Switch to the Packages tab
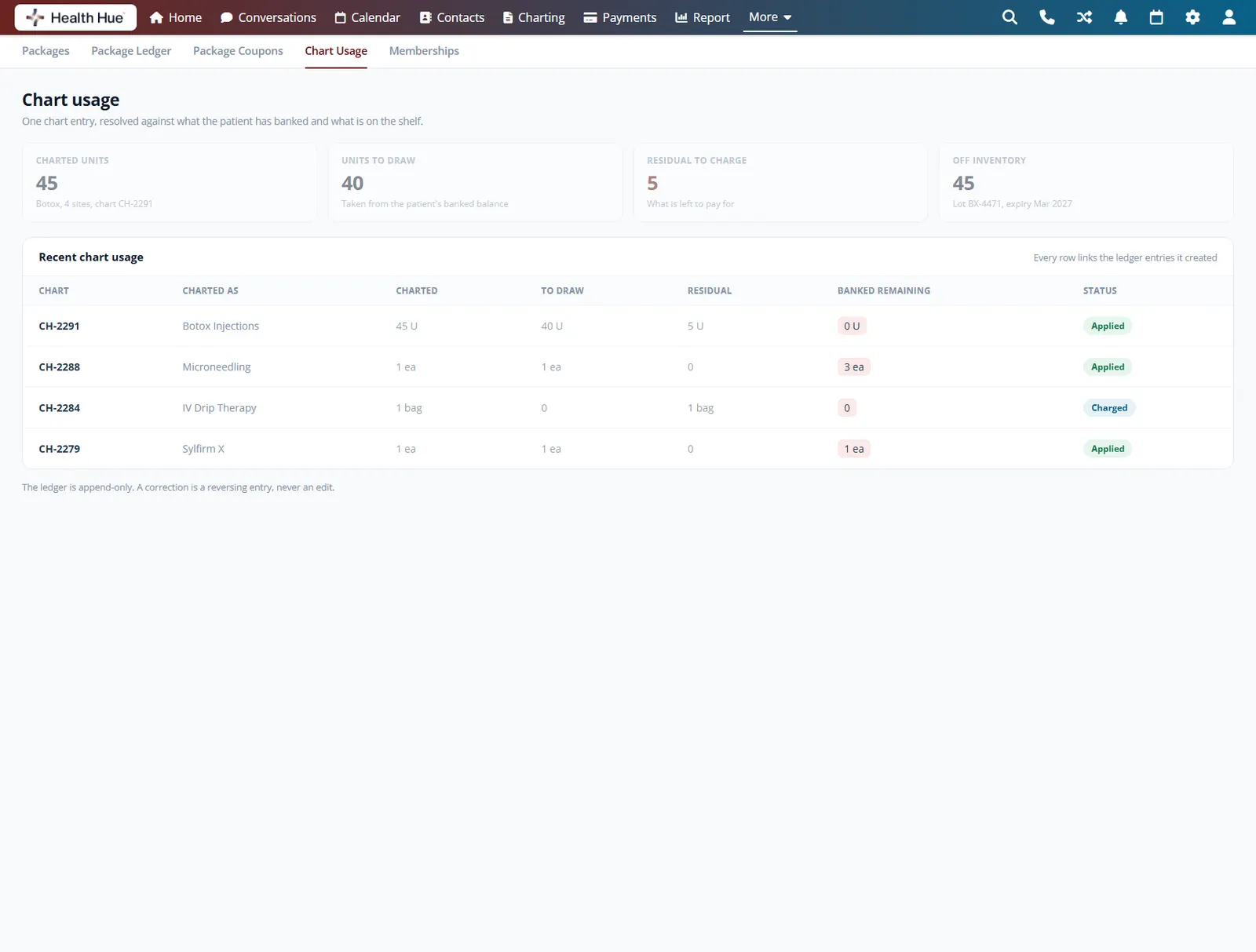Viewport: 1256px width, 952px height. pos(46,51)
